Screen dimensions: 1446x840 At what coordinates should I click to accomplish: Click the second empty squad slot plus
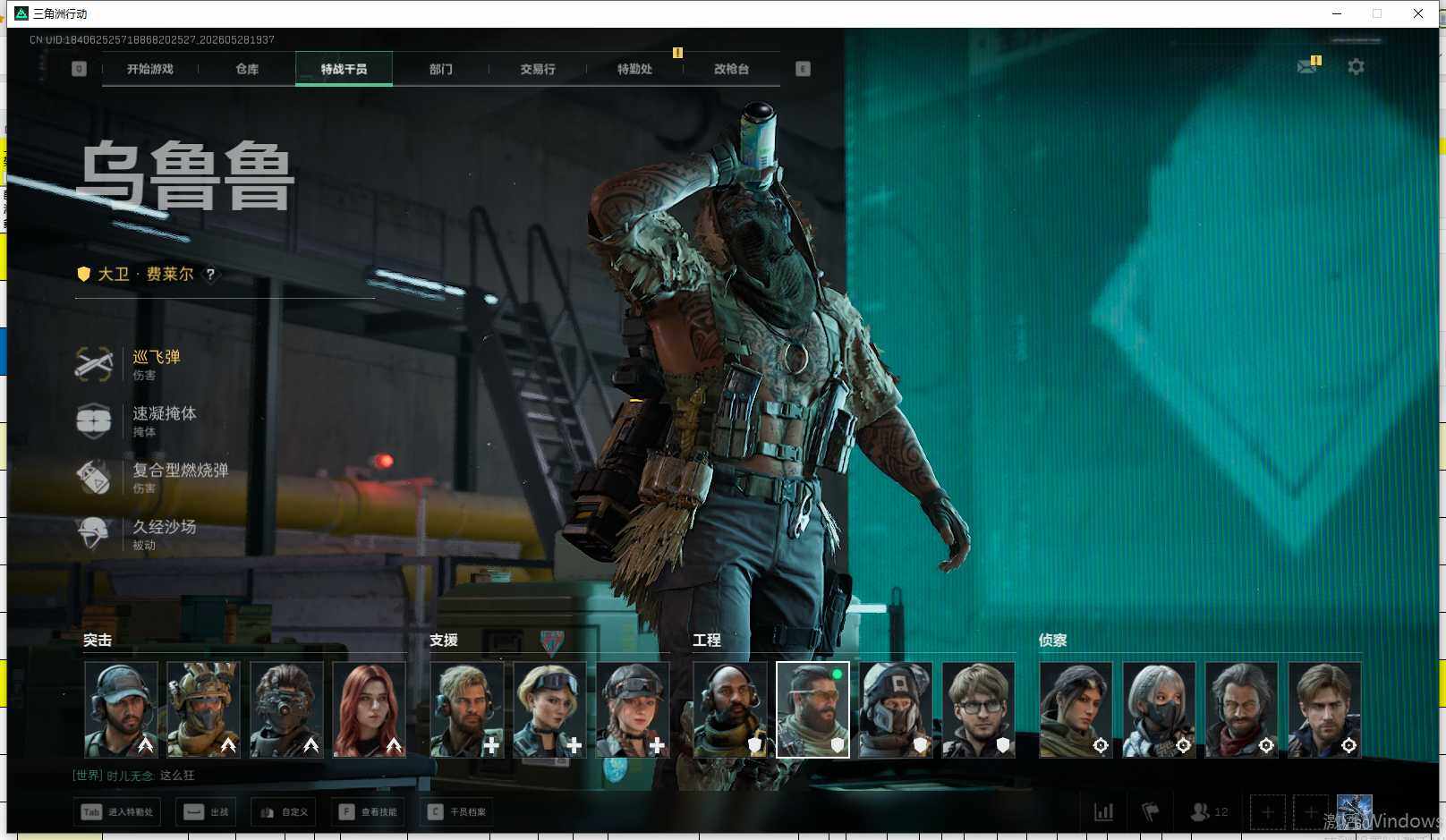tap(1311, 812)
